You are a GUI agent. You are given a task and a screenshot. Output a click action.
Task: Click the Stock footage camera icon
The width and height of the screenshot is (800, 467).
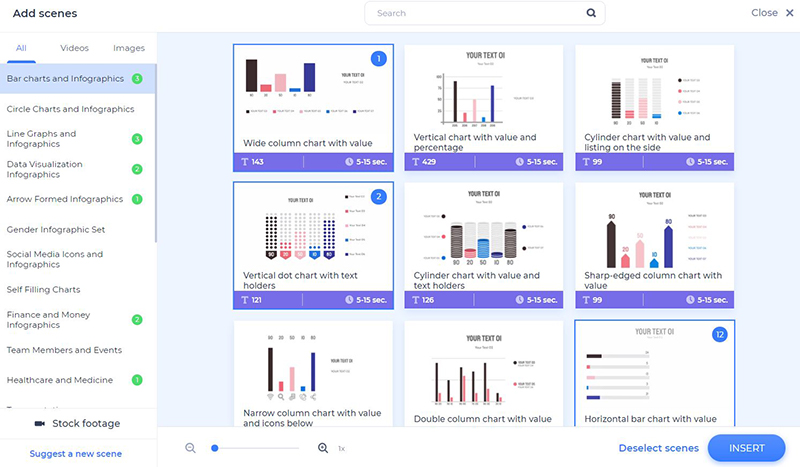pyautogui.click(x=39, y=424)
